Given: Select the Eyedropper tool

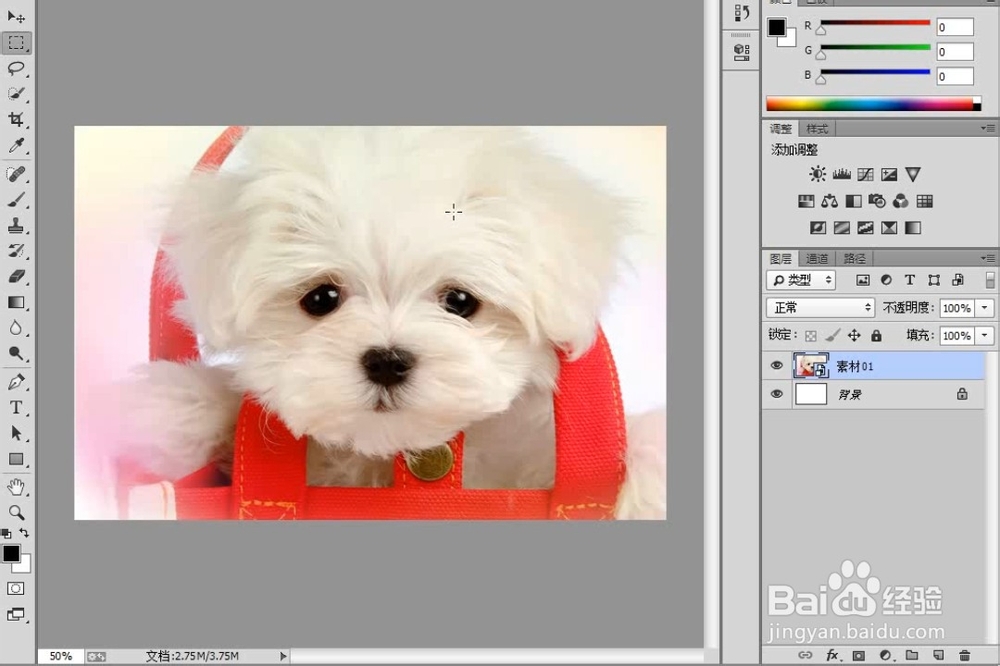Looking at the screenshot, I should [x=16, y=145].
